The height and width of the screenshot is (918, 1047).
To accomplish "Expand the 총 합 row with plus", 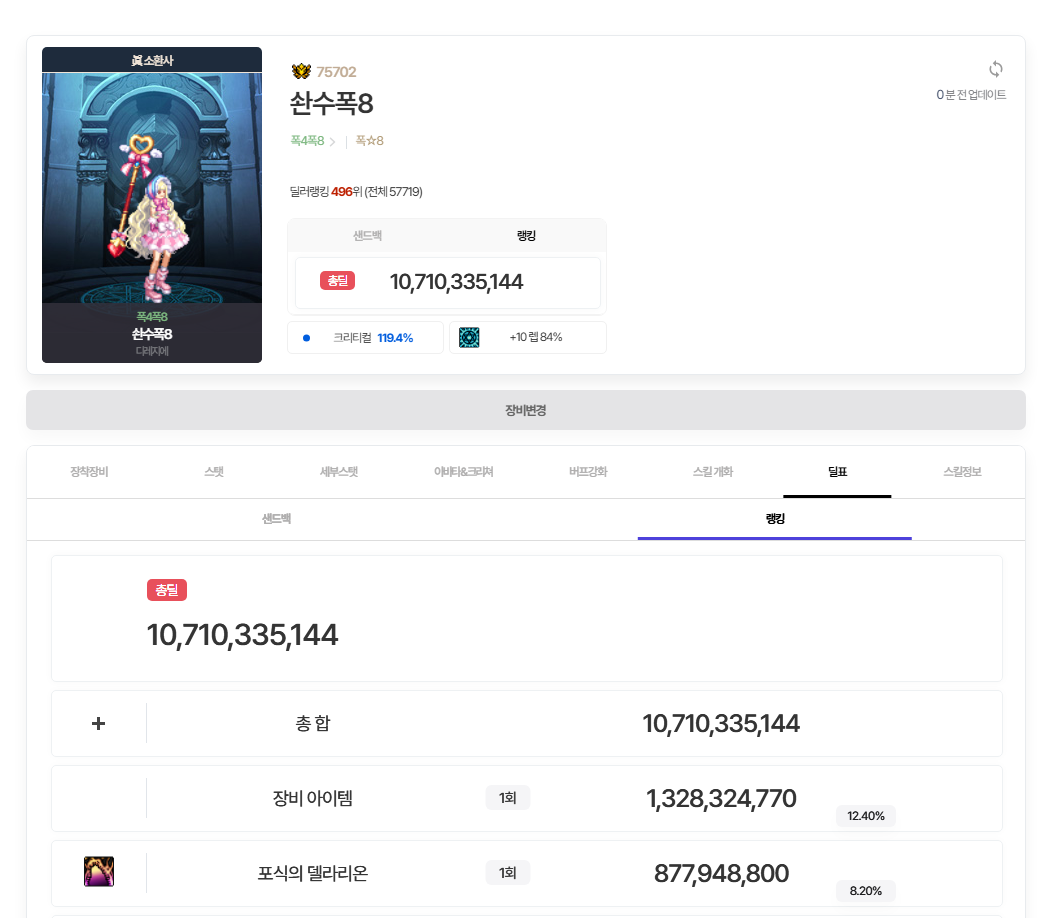I will click(98, 723).
